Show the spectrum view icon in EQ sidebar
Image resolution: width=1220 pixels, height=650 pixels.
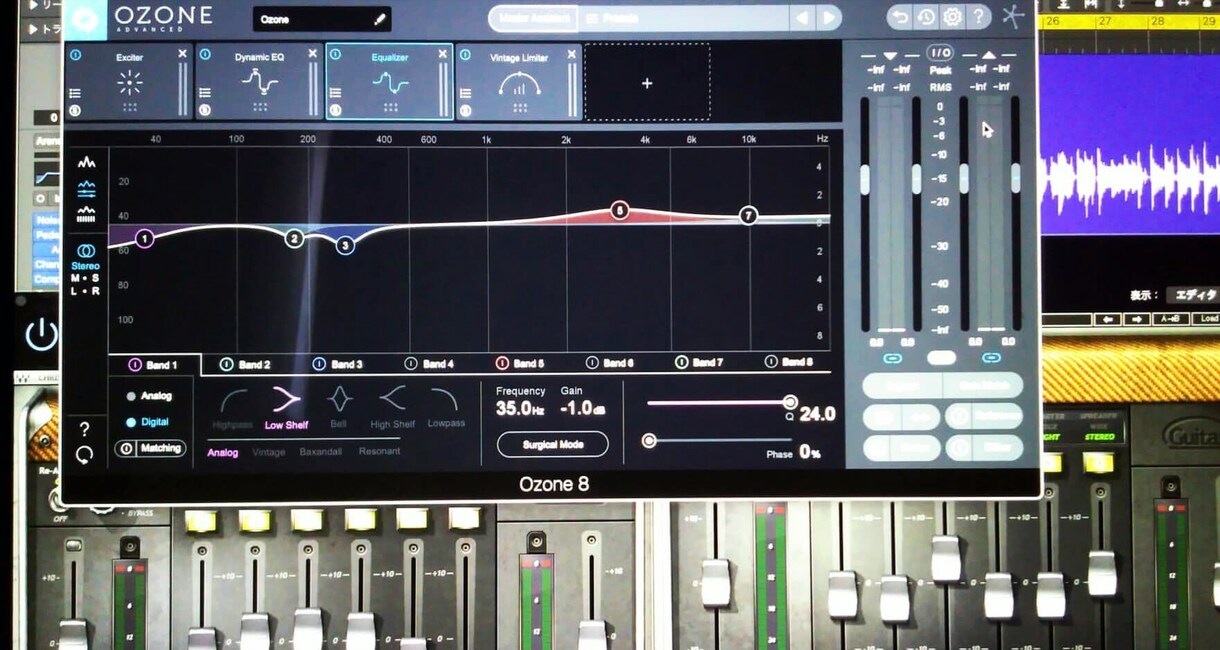pos(86,162)
